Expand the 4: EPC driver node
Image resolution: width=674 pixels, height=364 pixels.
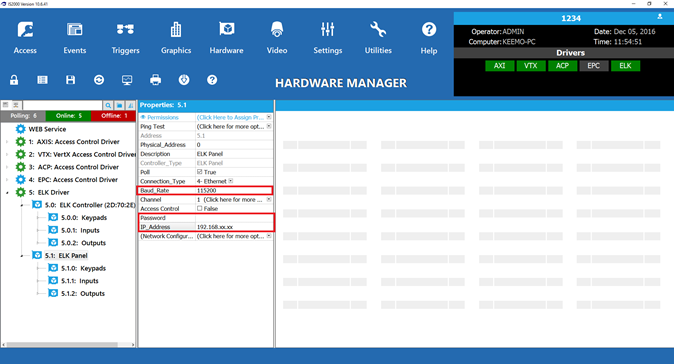7,180
